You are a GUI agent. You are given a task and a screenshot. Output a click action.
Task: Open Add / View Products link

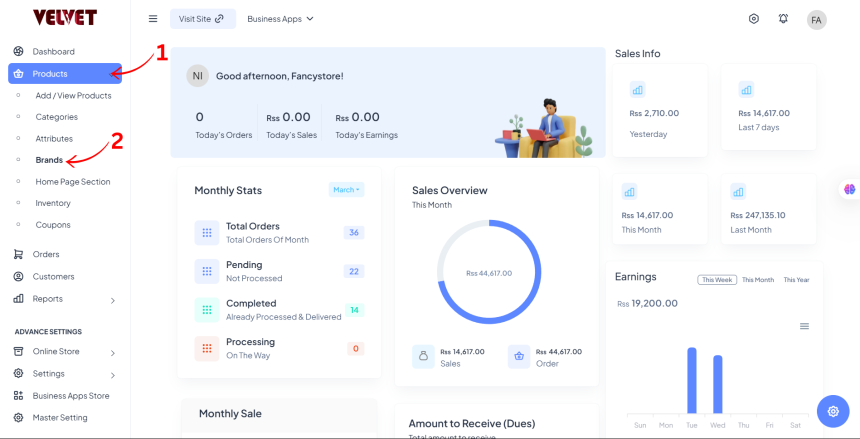click(x=73, y=95)
